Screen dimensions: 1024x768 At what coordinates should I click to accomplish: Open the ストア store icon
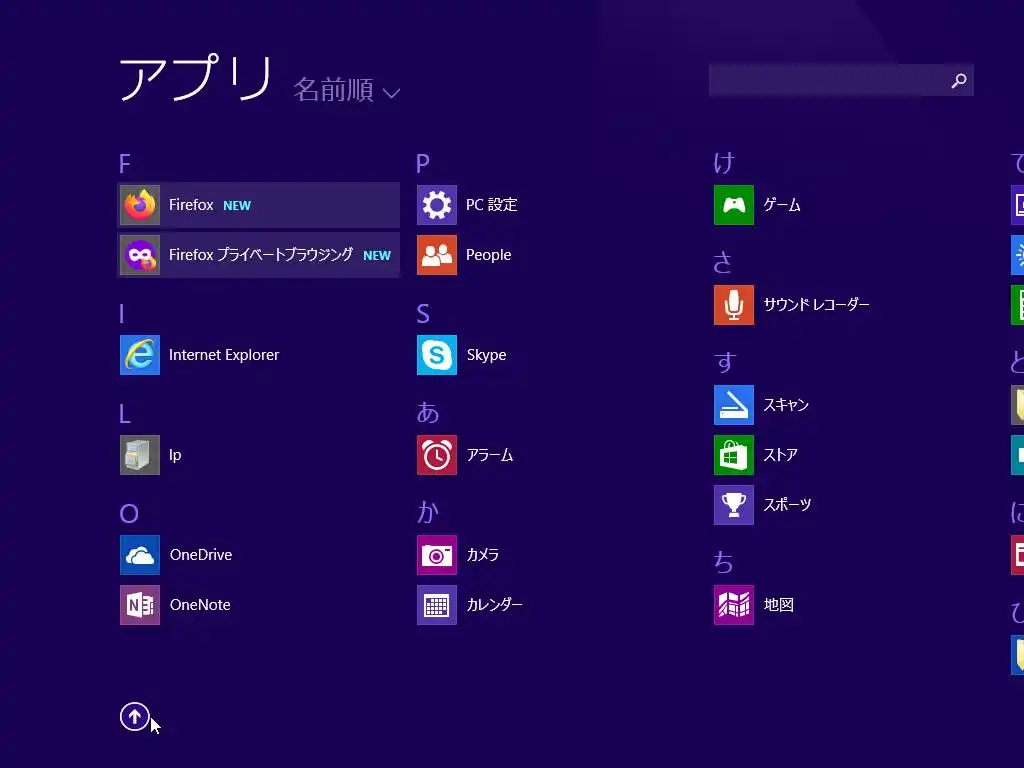pyautogui.click(x=734, y=455)
